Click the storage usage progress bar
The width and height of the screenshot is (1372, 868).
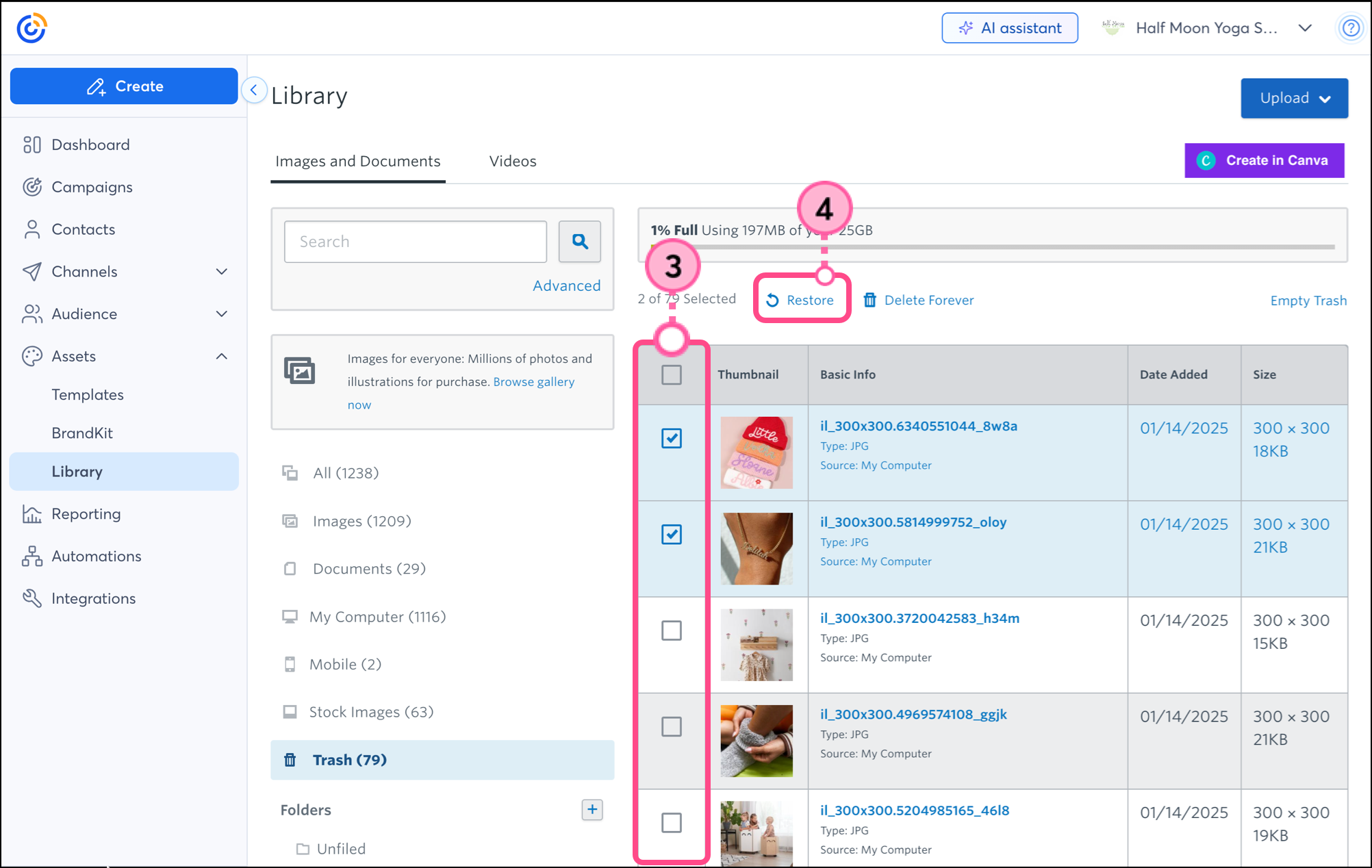point(993,247)
